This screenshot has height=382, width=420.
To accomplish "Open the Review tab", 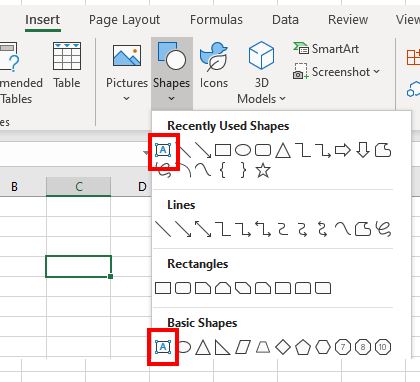I will [x=348, y=20].
